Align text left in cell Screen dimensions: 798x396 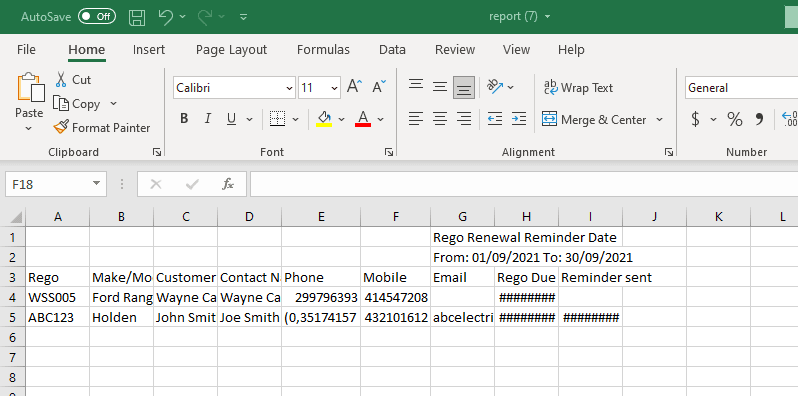416,119
